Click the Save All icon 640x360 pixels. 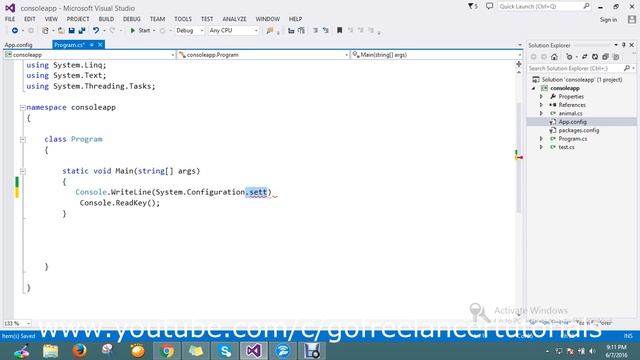(82, 31)
